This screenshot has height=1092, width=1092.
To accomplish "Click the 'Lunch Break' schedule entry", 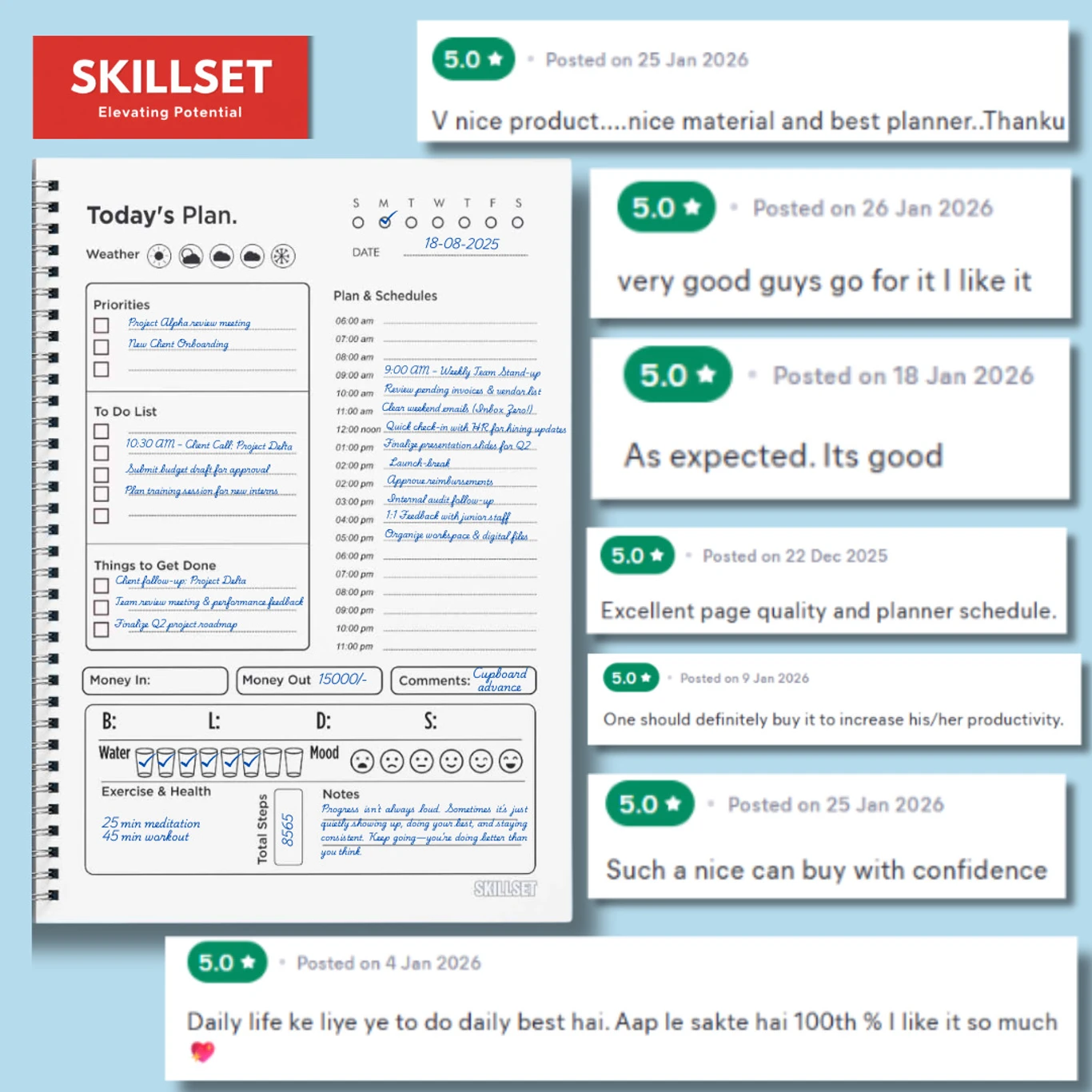I will (420, 463).
